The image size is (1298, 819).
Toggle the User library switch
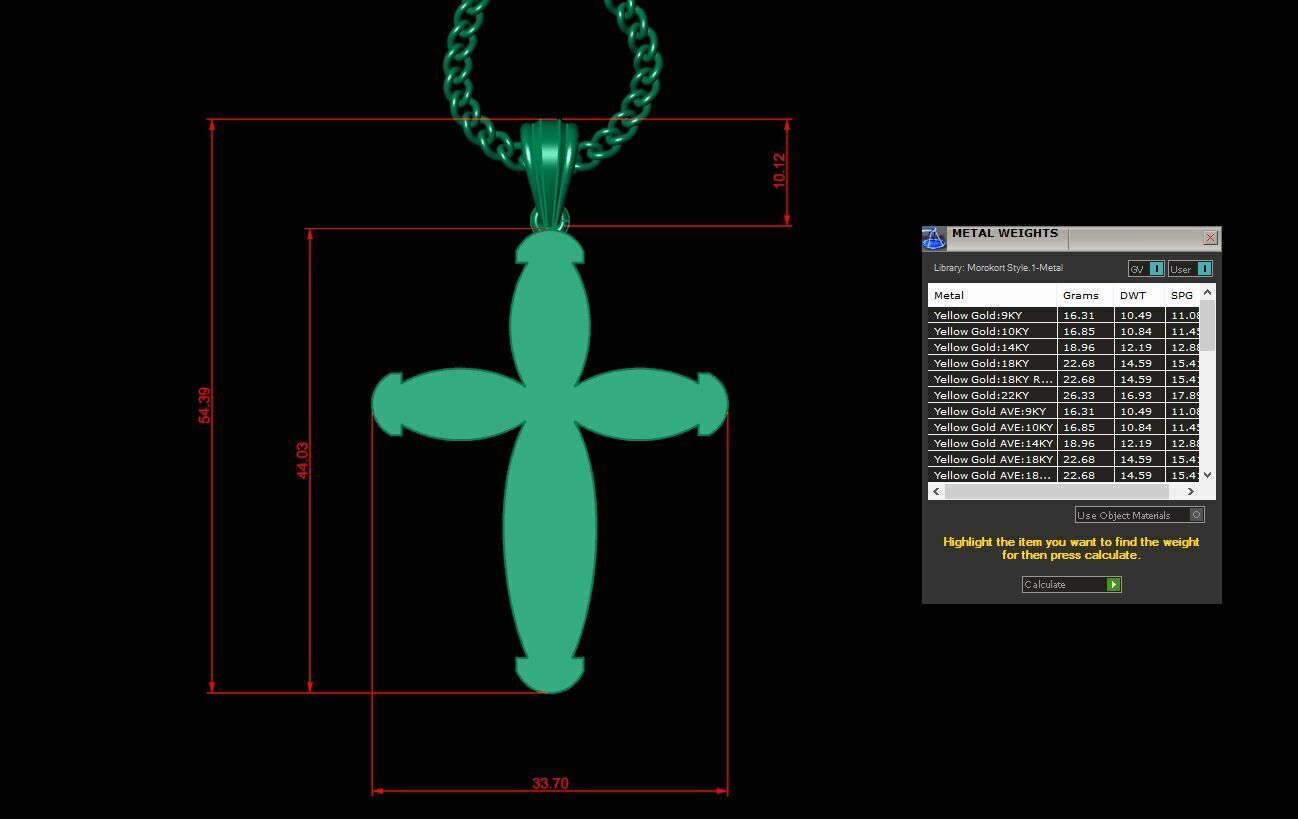(1190, 269)
